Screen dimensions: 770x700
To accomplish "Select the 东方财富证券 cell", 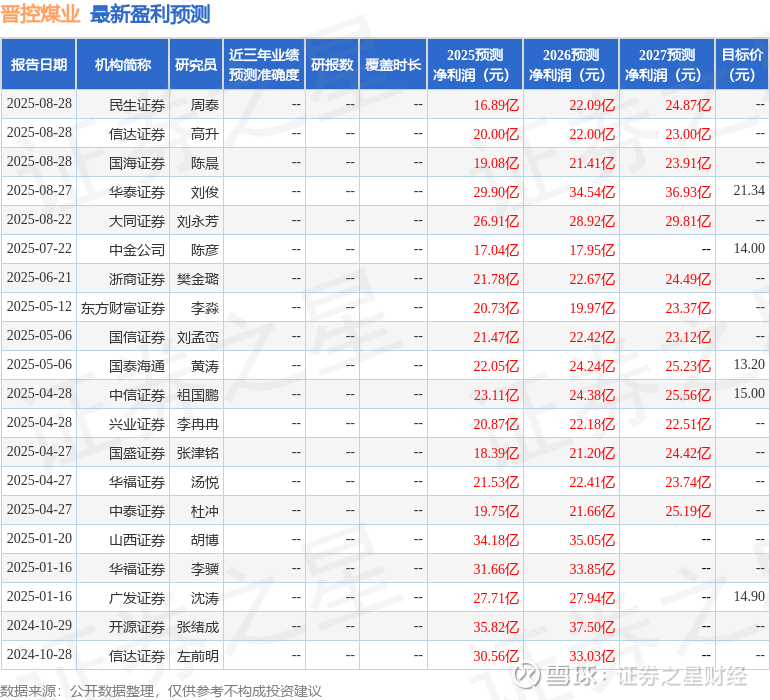I will pos(123,308).
